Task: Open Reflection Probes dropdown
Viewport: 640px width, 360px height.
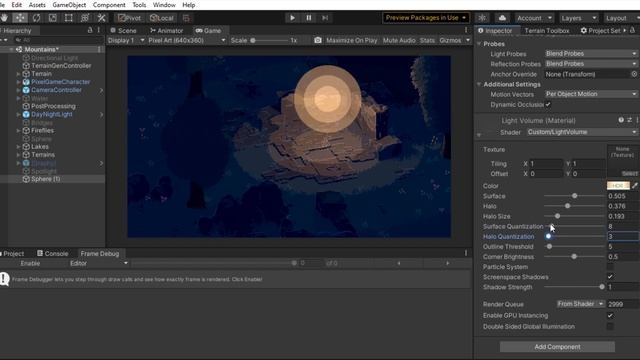Action: (x=591, y=64)
